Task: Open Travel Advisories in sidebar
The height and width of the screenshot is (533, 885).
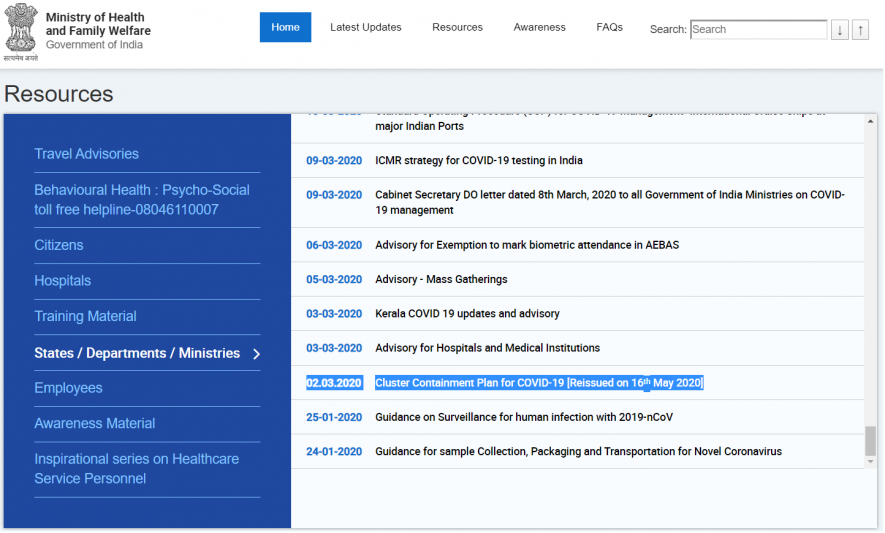Action: pyautogui.click(x=87, y=154)
